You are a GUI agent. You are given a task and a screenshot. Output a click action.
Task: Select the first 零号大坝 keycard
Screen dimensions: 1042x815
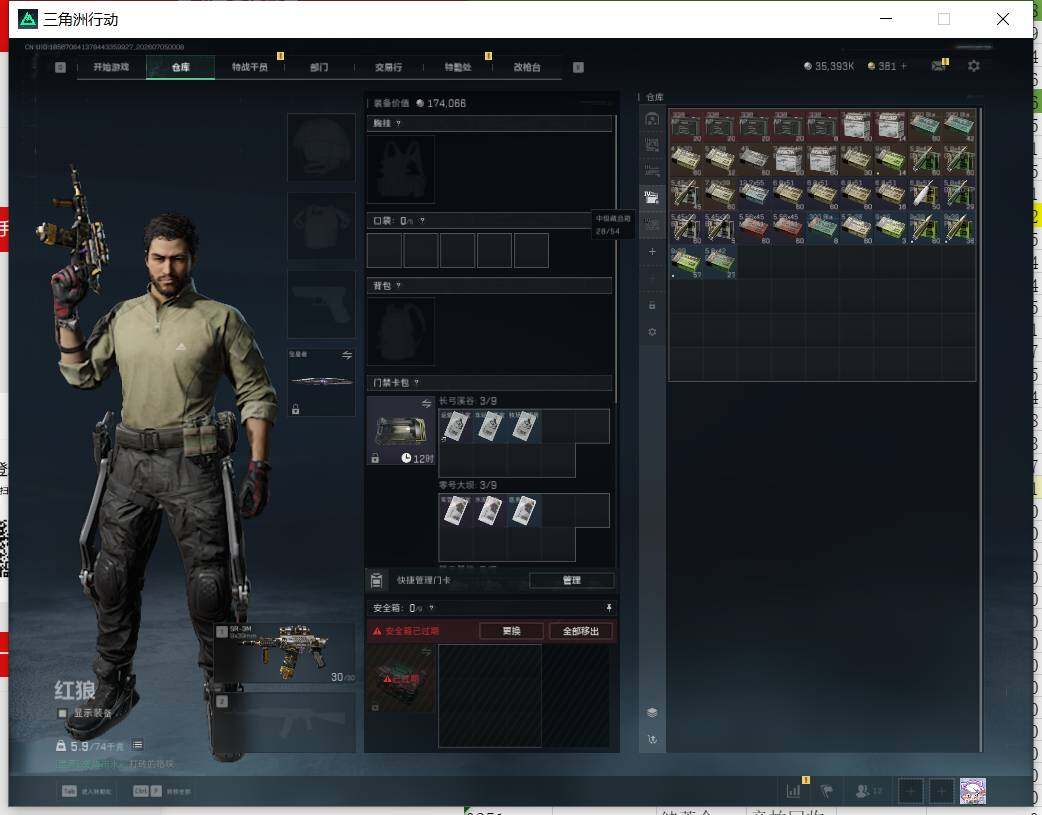coord(456,511)
